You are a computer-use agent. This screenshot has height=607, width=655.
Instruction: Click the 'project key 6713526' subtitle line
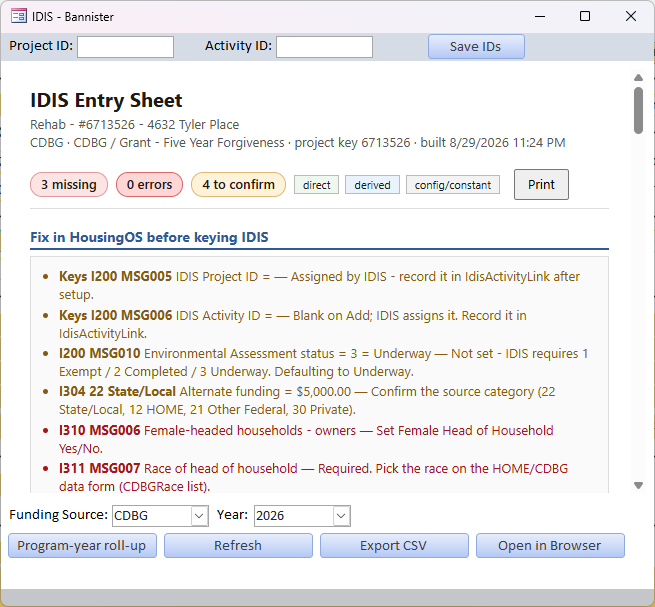[297, 142]
